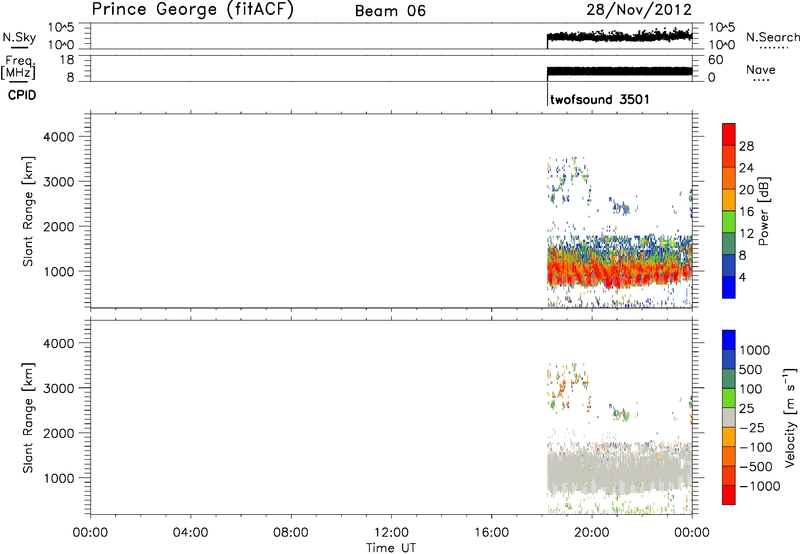Click the 'Slant Range [km]' label of the velocity panel

[x=28, y=418]
